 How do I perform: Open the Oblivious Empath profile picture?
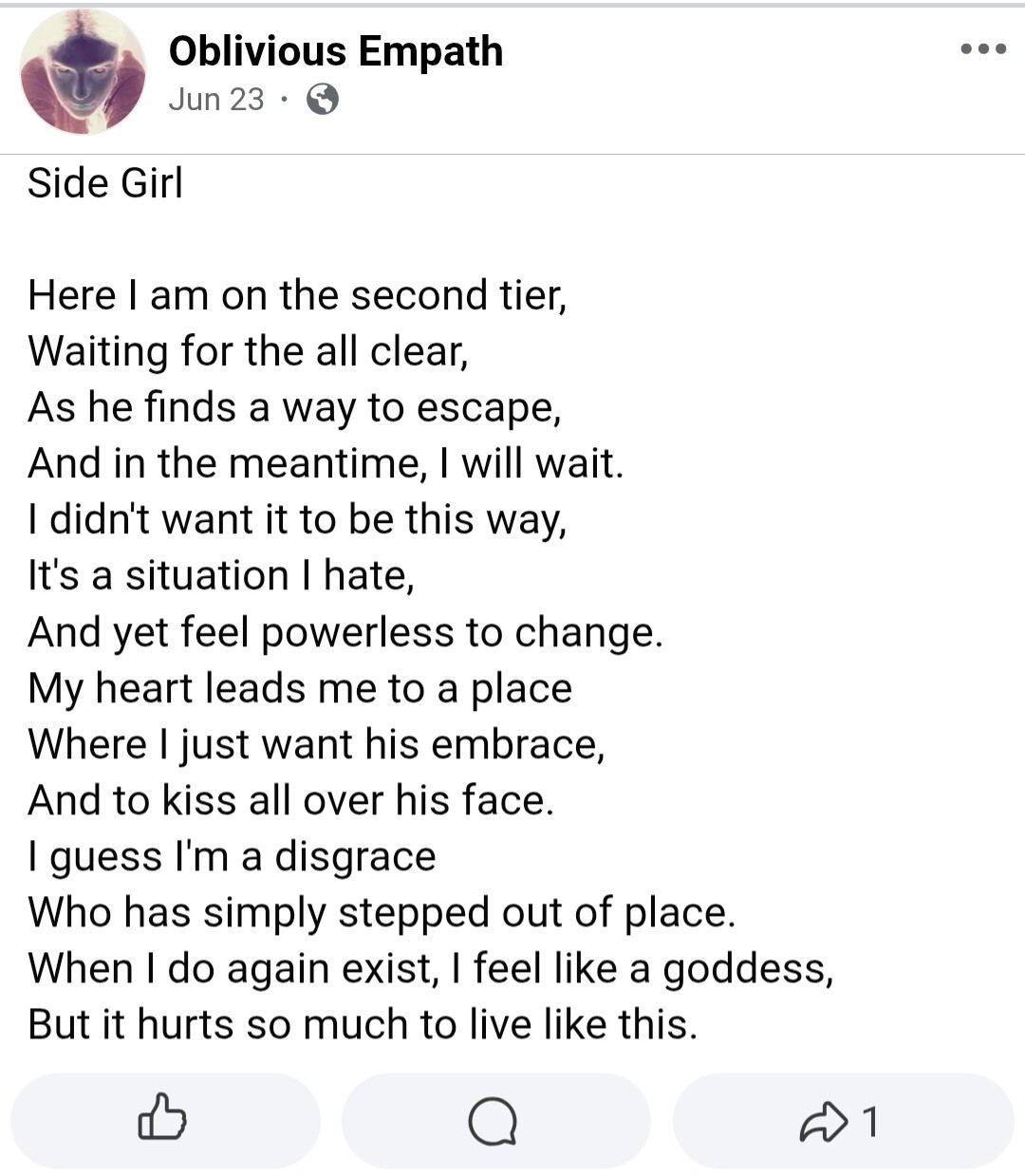(x=84, y=72)
